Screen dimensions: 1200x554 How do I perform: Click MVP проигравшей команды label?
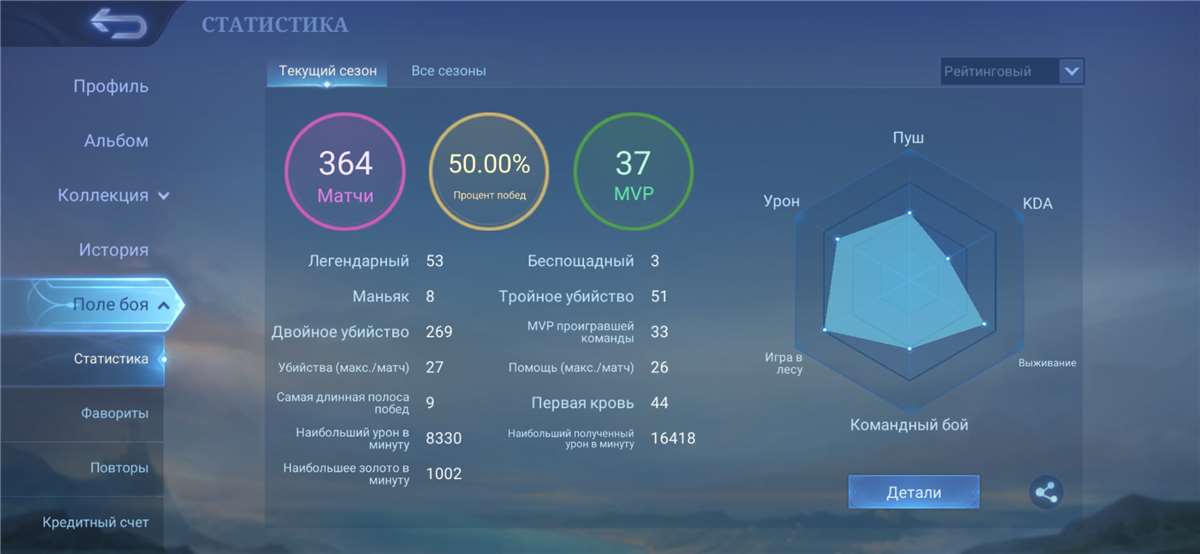pos(580,332)
